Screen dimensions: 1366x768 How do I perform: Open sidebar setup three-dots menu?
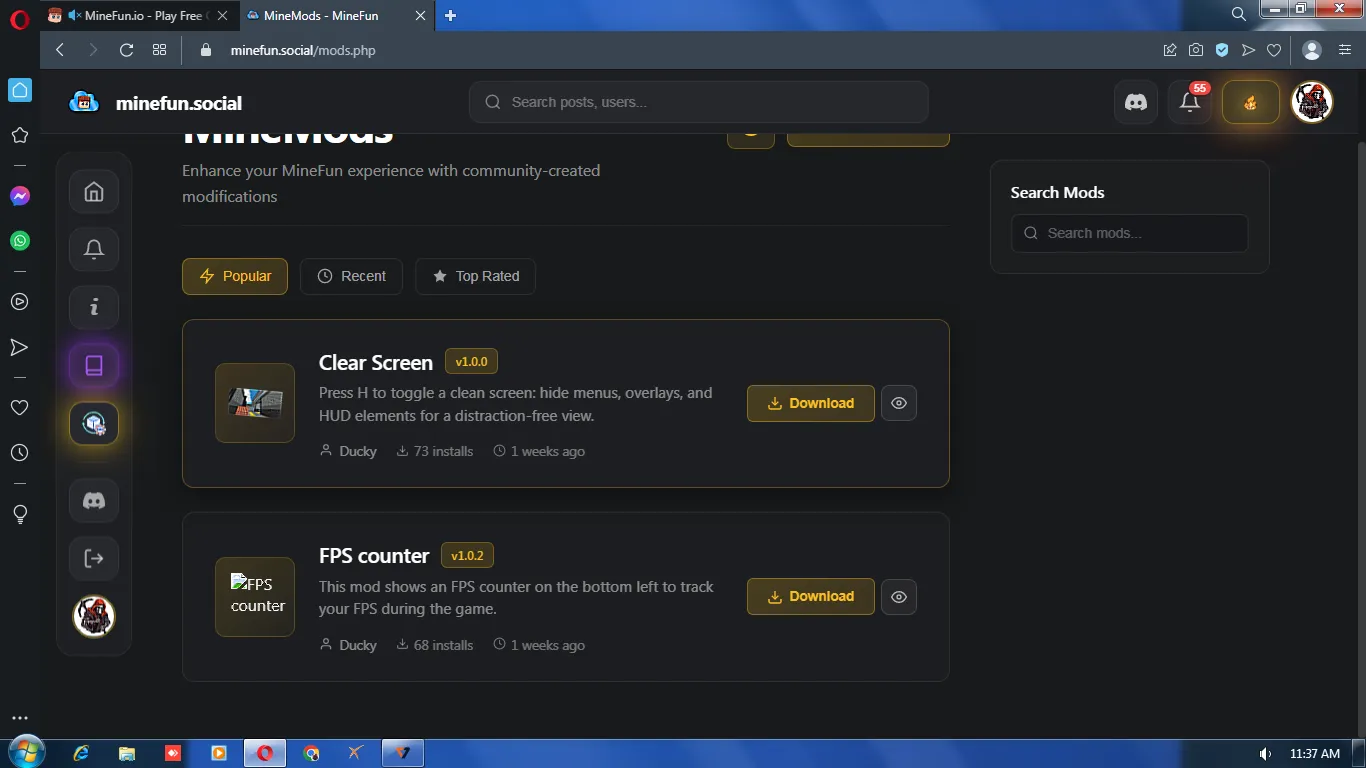[20, 718]
